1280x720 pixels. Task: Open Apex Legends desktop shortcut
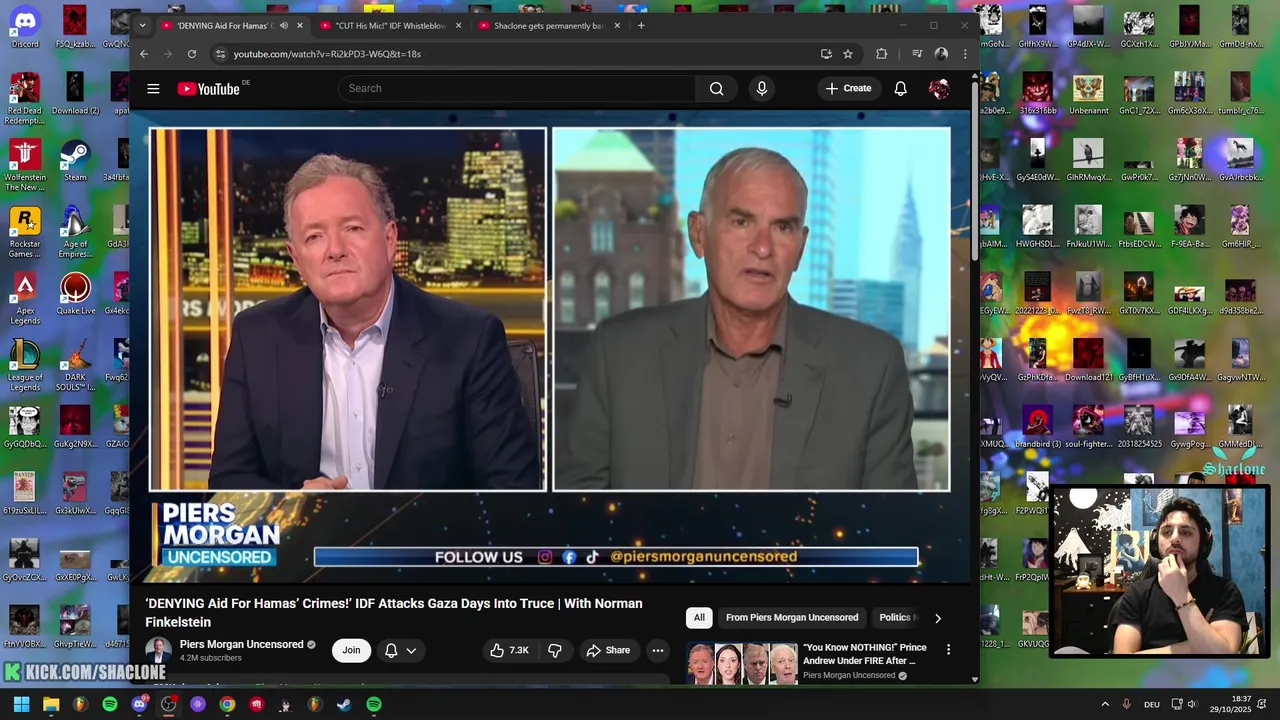[x=25, y=299]
